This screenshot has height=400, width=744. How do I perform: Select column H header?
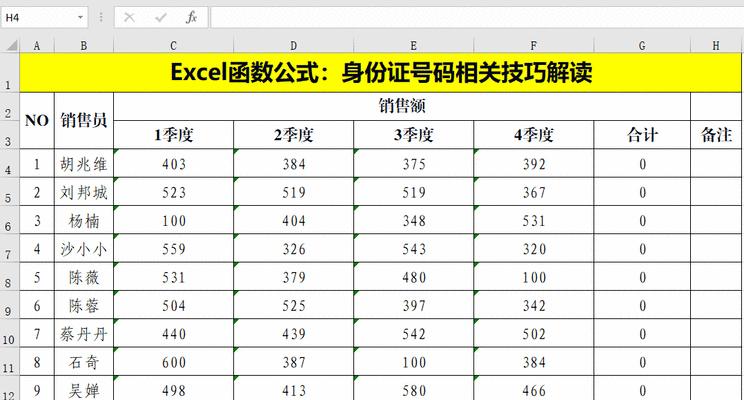point(716,46)
